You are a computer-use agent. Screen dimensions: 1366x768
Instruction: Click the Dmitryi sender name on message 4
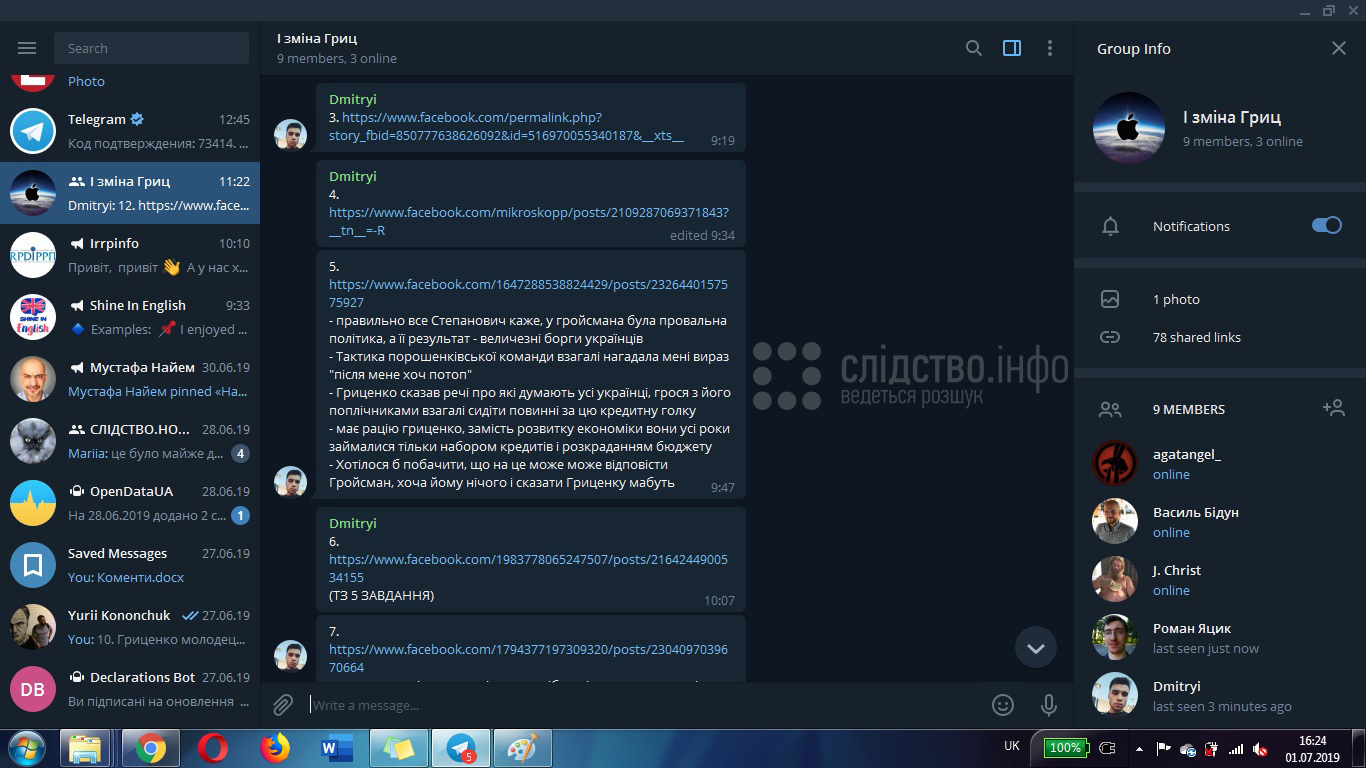pyautogui.click(x=353, y=176)
